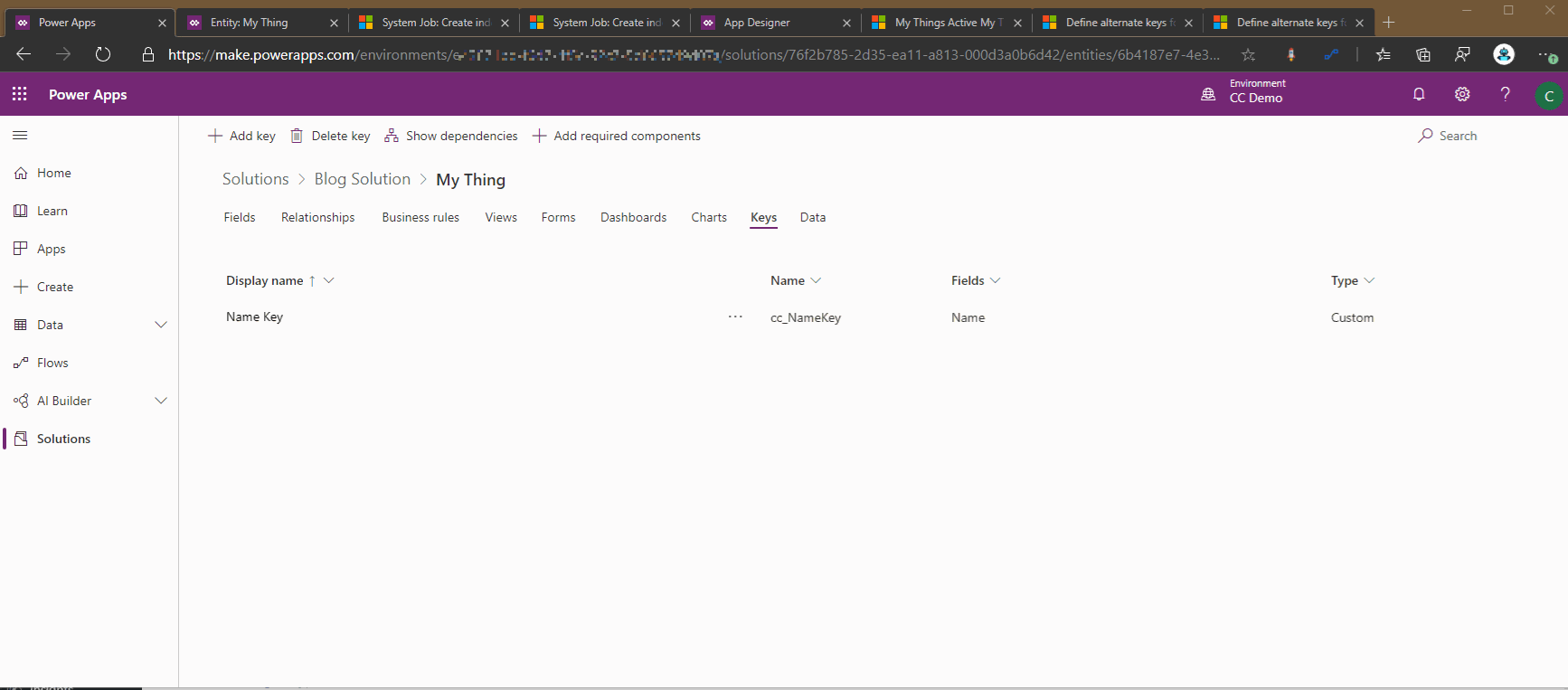Switch to the Business rules tab
This screenshot has width=1568, height=690.
point(420,217)
